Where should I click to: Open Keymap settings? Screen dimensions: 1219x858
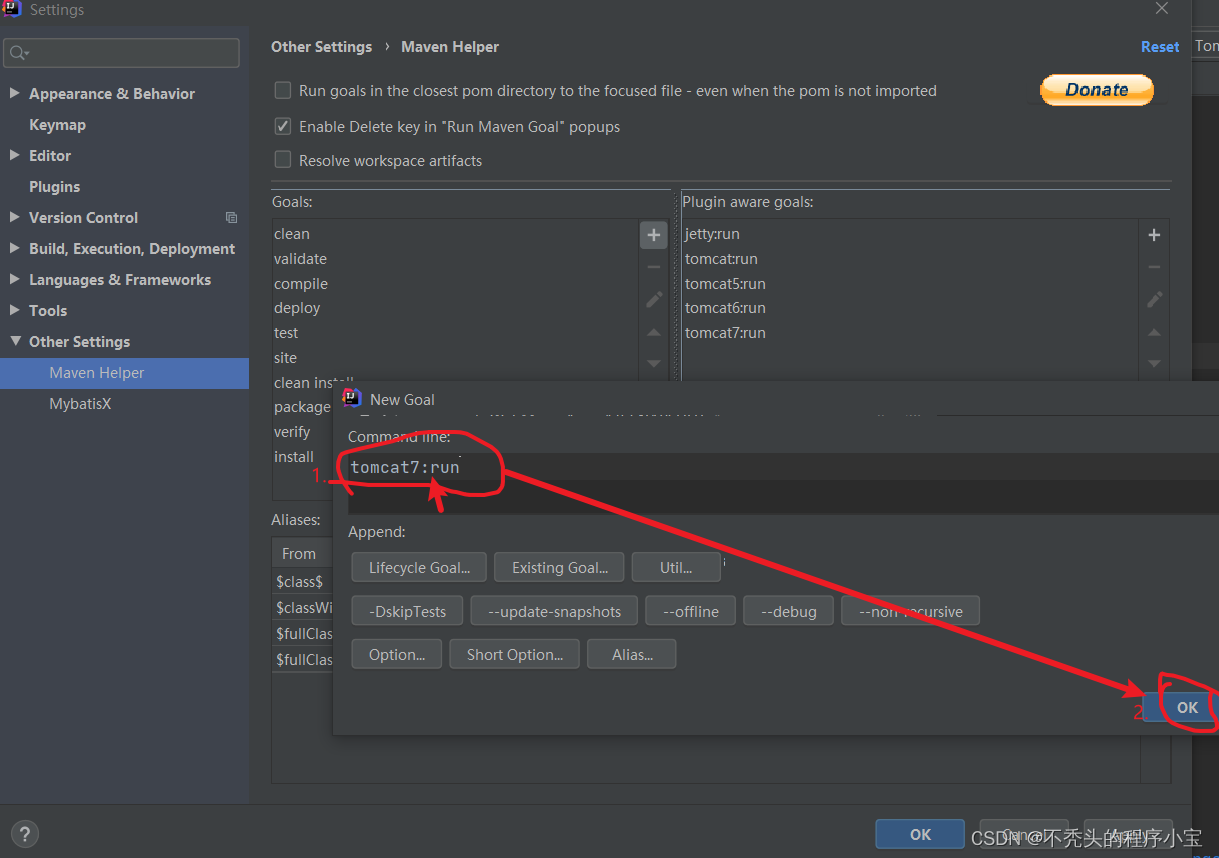[x=57, y=125]
